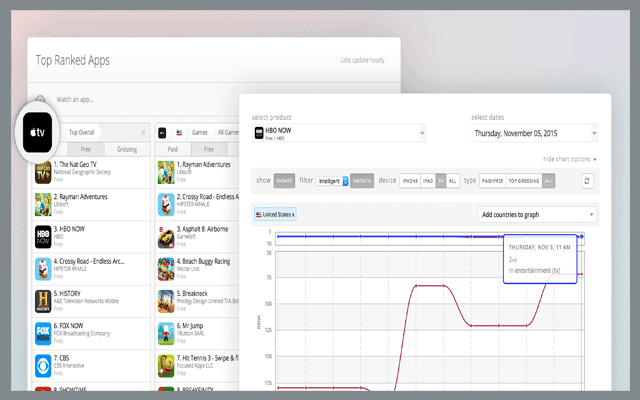Click "4. Beach Buggy Racing" title
Viewport: 640px width, 400px height.
tap(203, 261)
